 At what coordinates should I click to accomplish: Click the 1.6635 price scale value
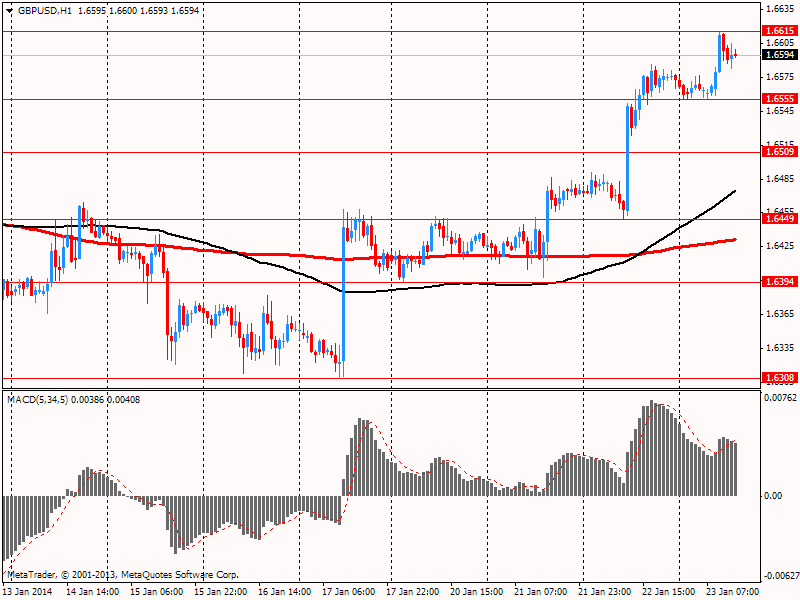tap(778, 9)
